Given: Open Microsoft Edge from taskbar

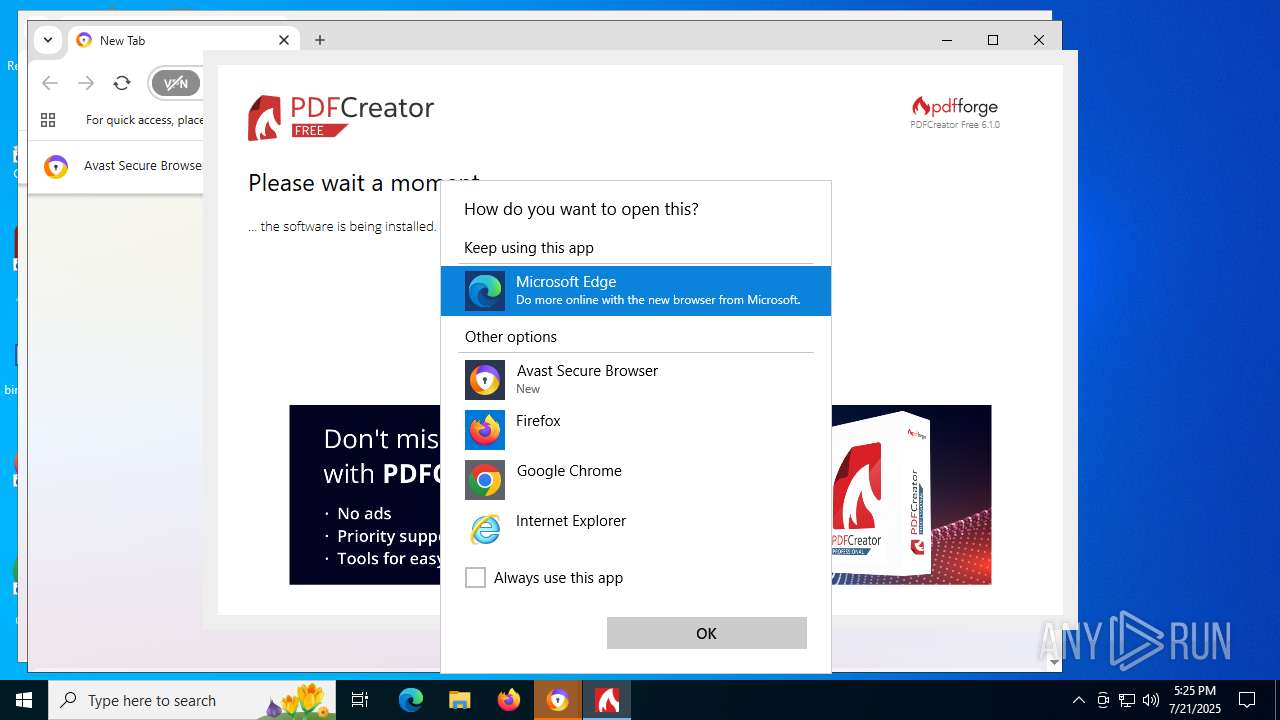Looking at the screenshot, I should pyautogui.click(x=411, y=700).
